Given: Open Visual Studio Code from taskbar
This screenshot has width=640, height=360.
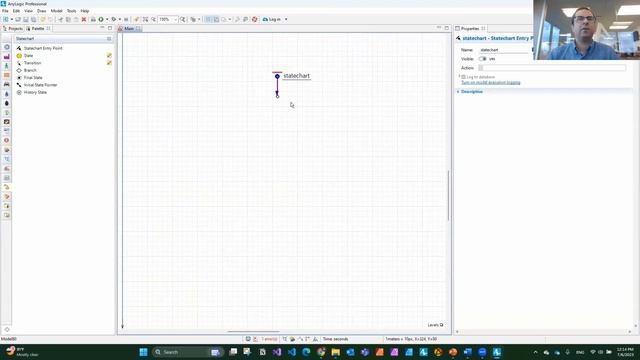Looking at the screenshot, I should [x=292, y=352].
